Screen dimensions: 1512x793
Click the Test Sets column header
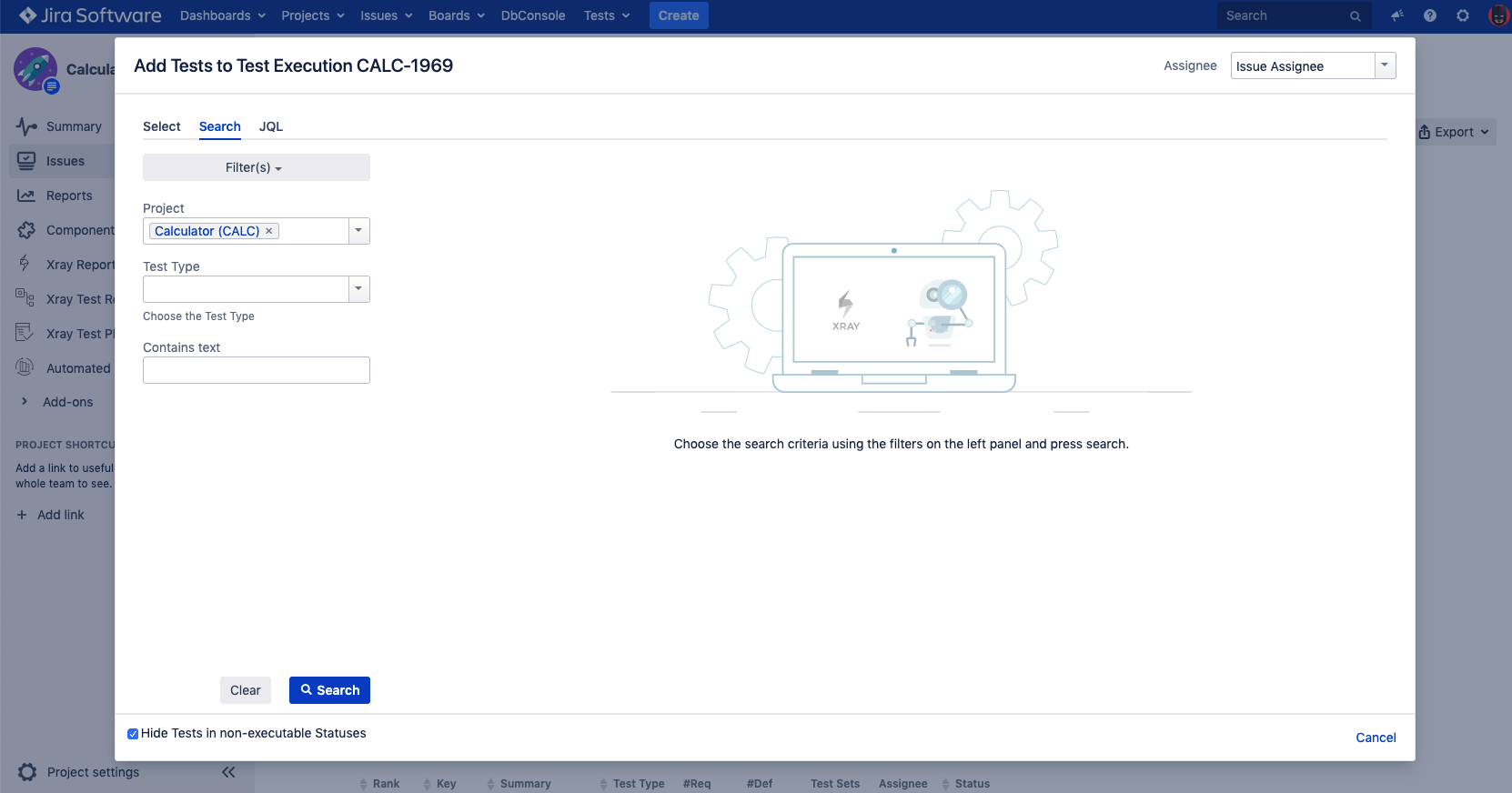(835, 784)
